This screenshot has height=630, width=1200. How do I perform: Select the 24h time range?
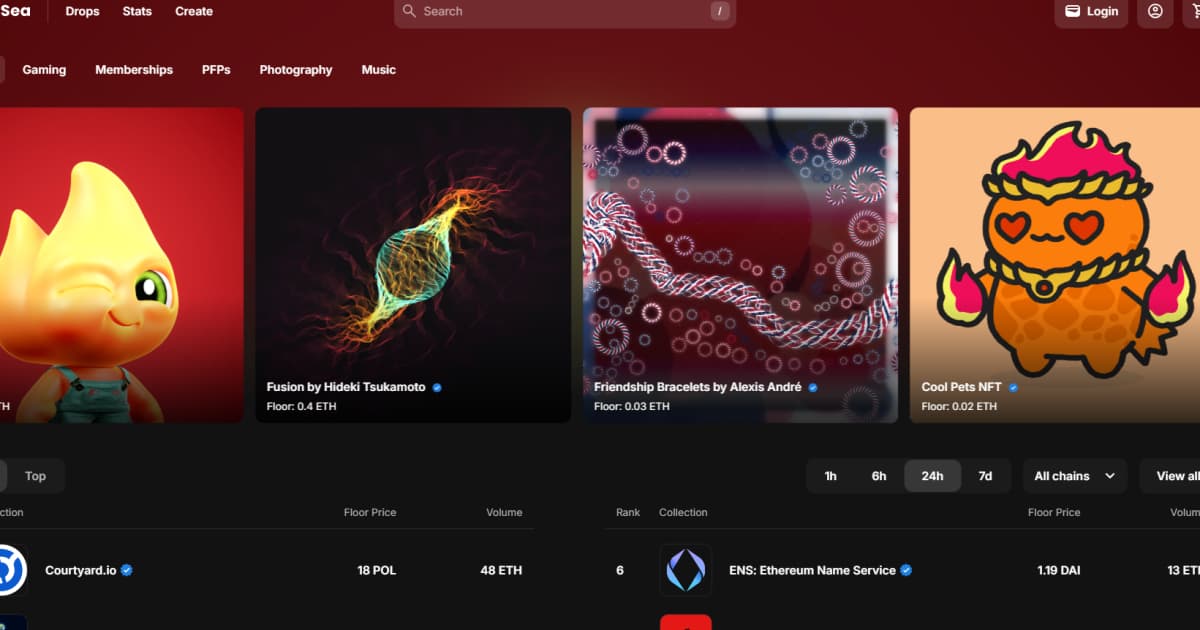coord(932,476)
